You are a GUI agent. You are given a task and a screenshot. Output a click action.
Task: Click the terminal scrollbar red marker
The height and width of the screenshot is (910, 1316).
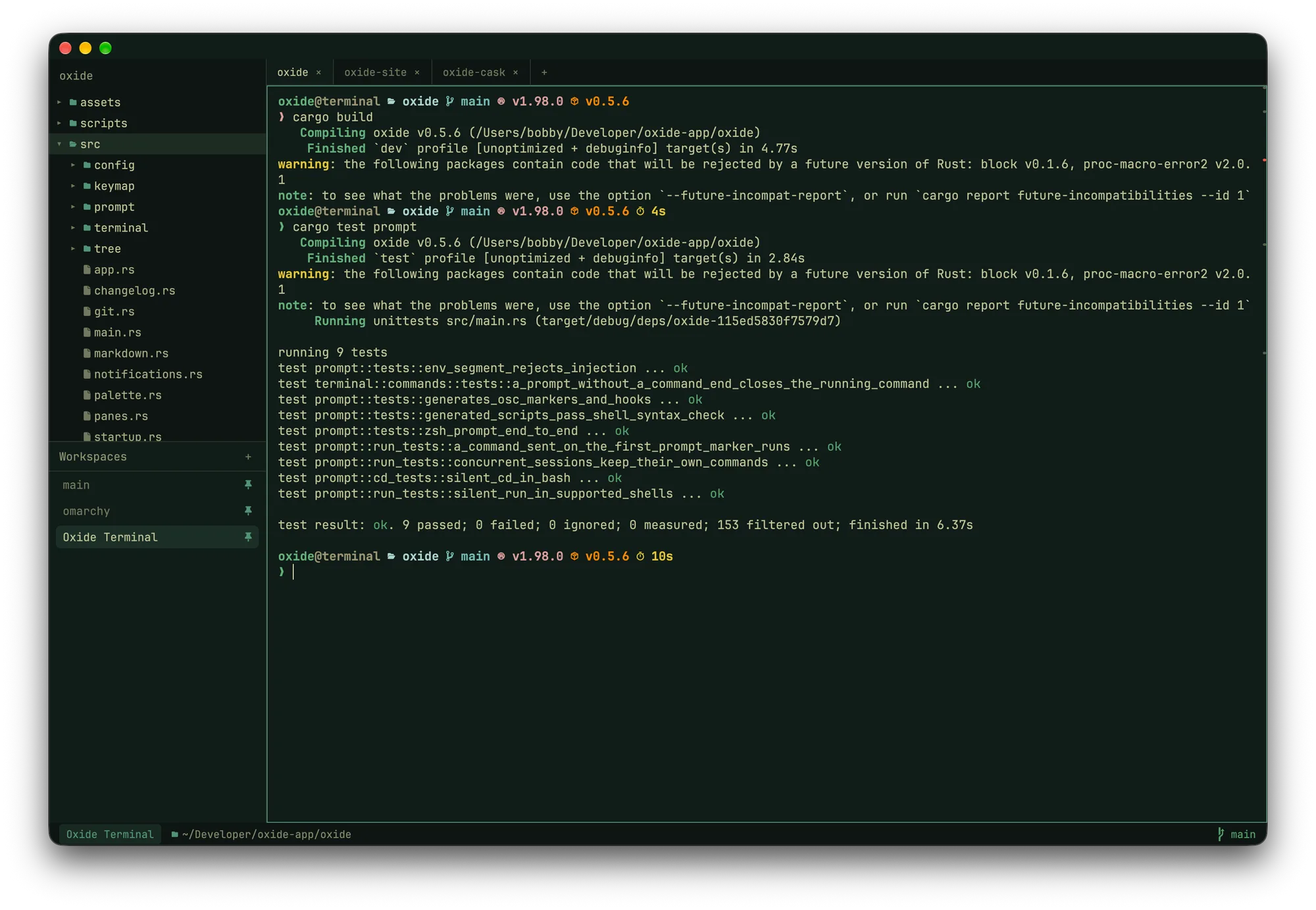[1264, 160]
